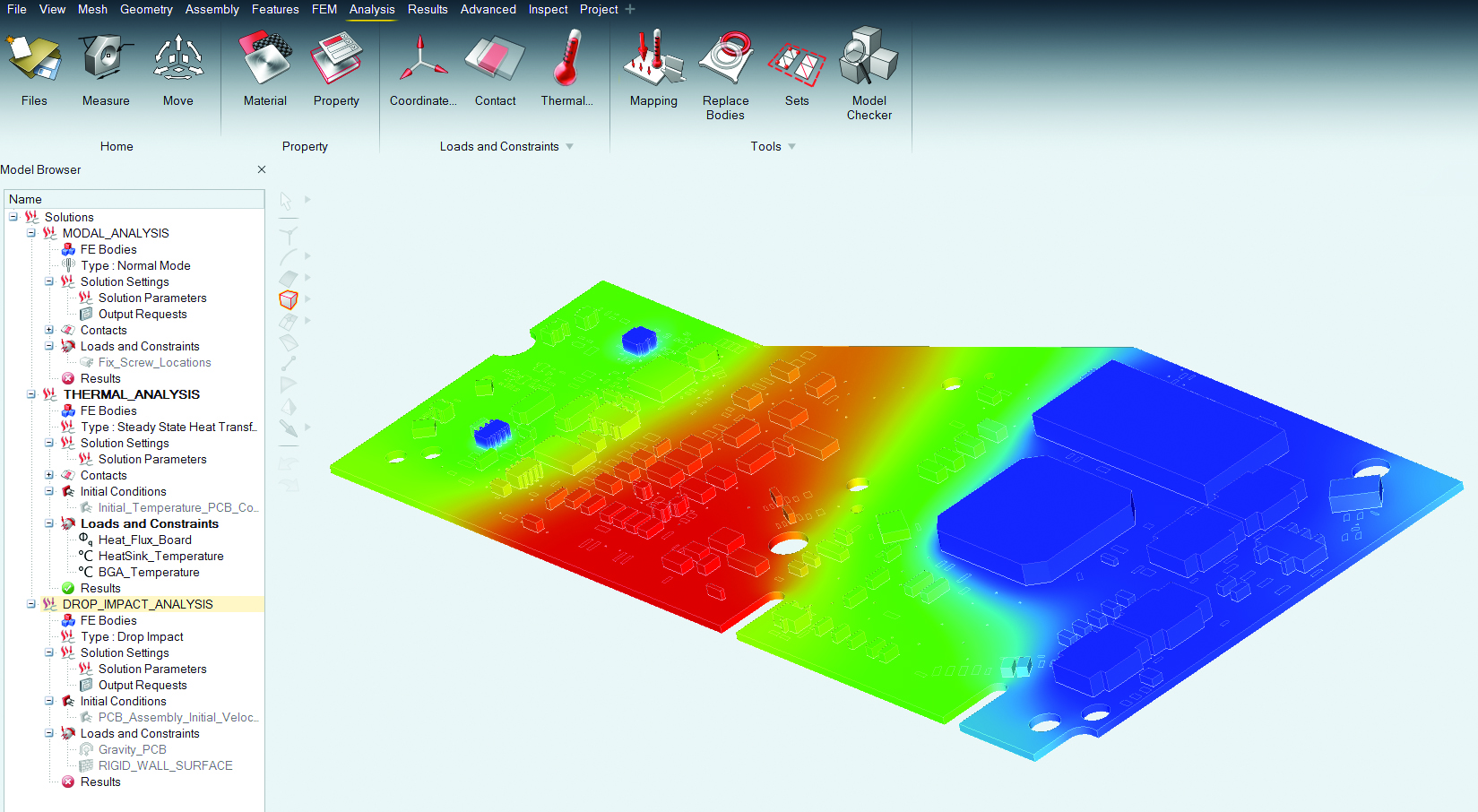The width and height of the screenshot is (1478, 812).
Task: Open the Loads and Constraints group dropdown
Action: [570, 146]
